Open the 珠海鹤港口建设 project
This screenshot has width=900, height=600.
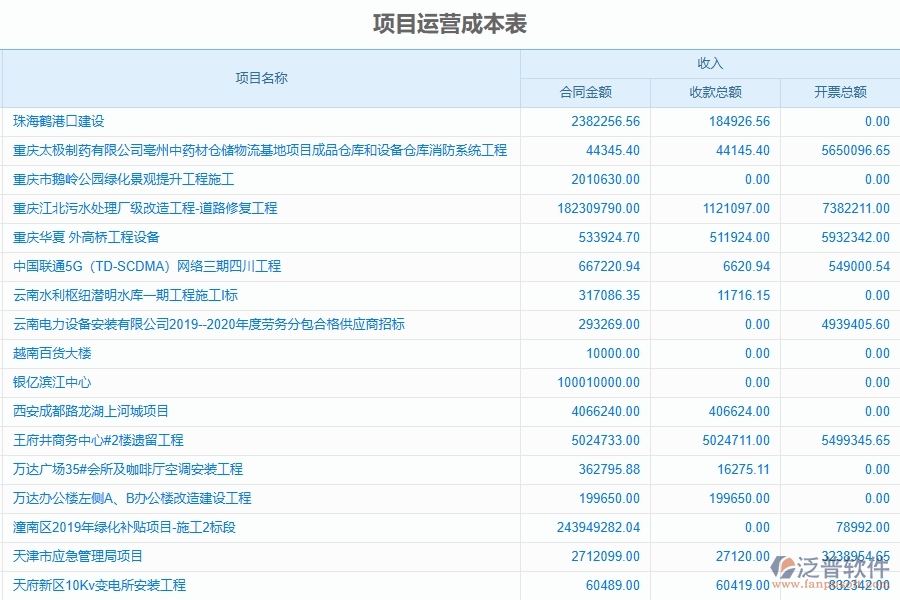[x=60, y=121]
